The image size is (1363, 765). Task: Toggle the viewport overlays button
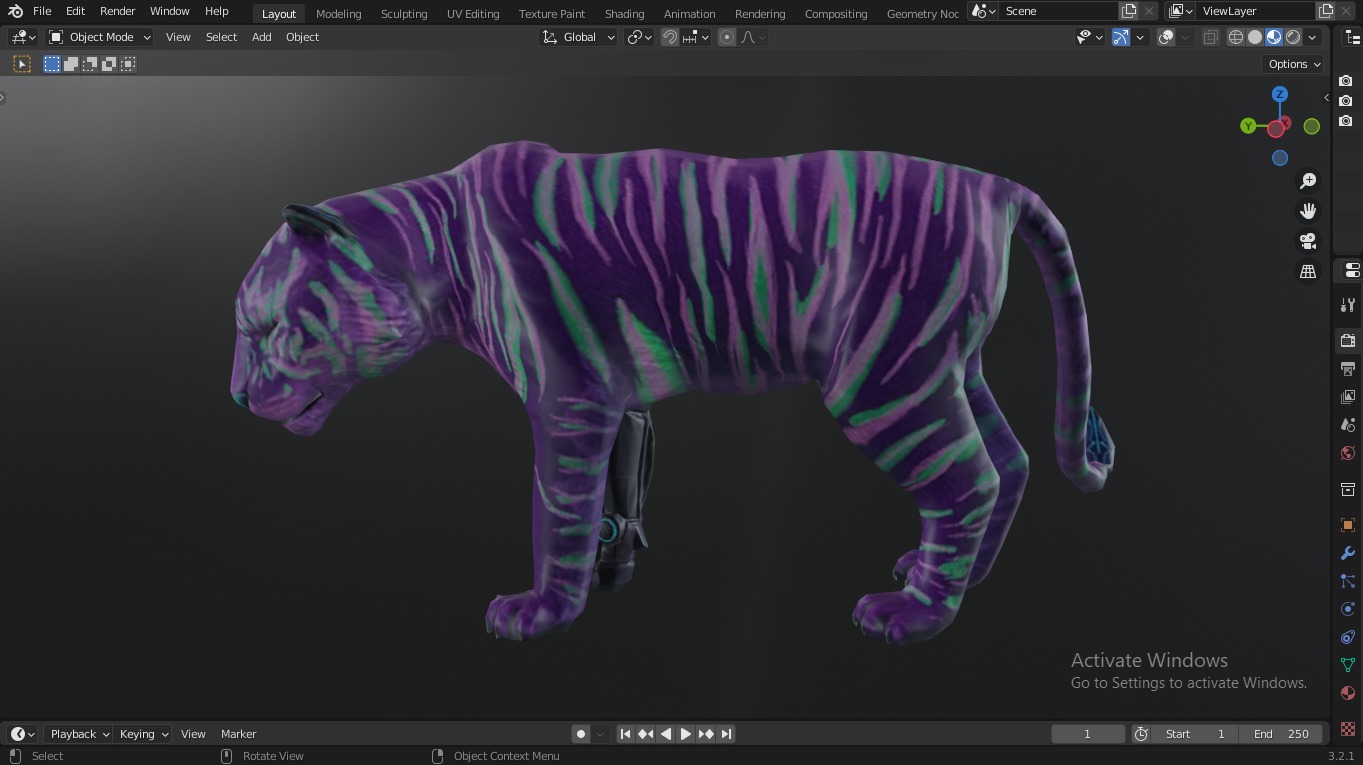click(1166, 37)
